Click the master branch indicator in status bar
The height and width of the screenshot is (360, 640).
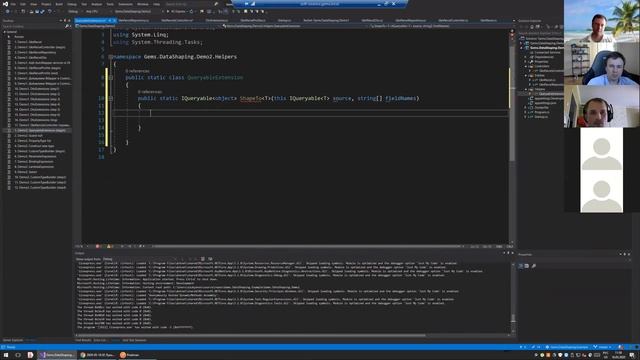[x=603, y=347]
